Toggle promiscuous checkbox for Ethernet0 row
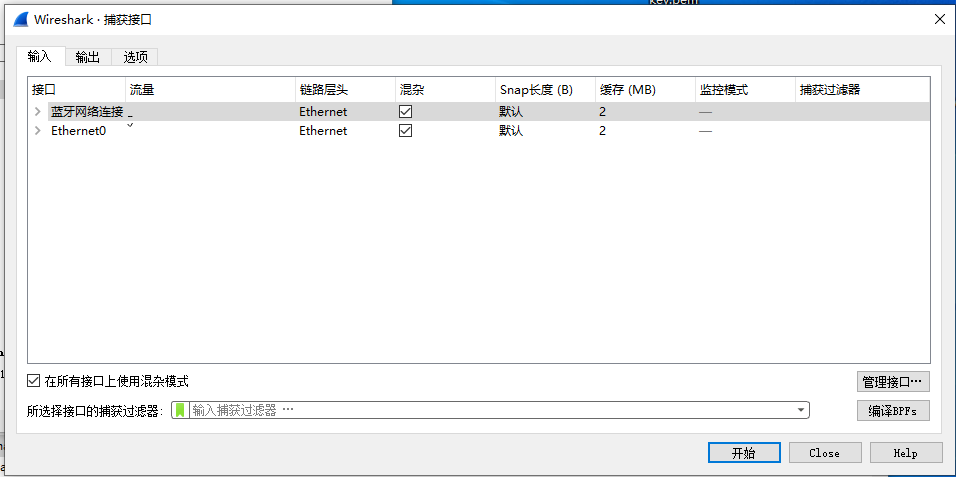The width and height of the screenshot is (956, 477). point(405,131)
